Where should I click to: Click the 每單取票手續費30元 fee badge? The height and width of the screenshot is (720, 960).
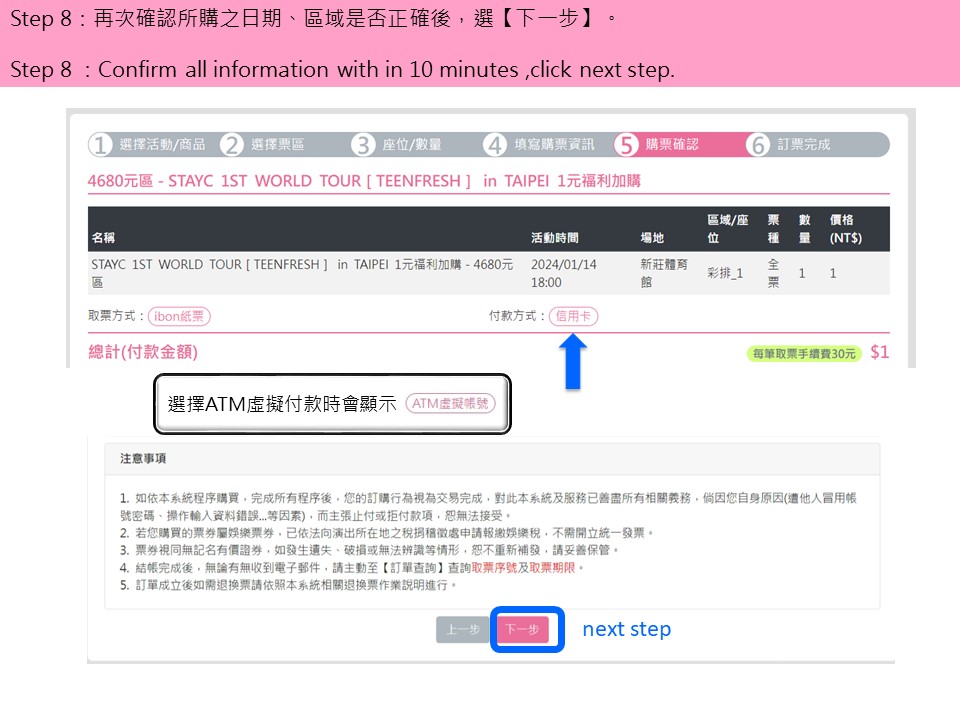[x=803, y=354]
